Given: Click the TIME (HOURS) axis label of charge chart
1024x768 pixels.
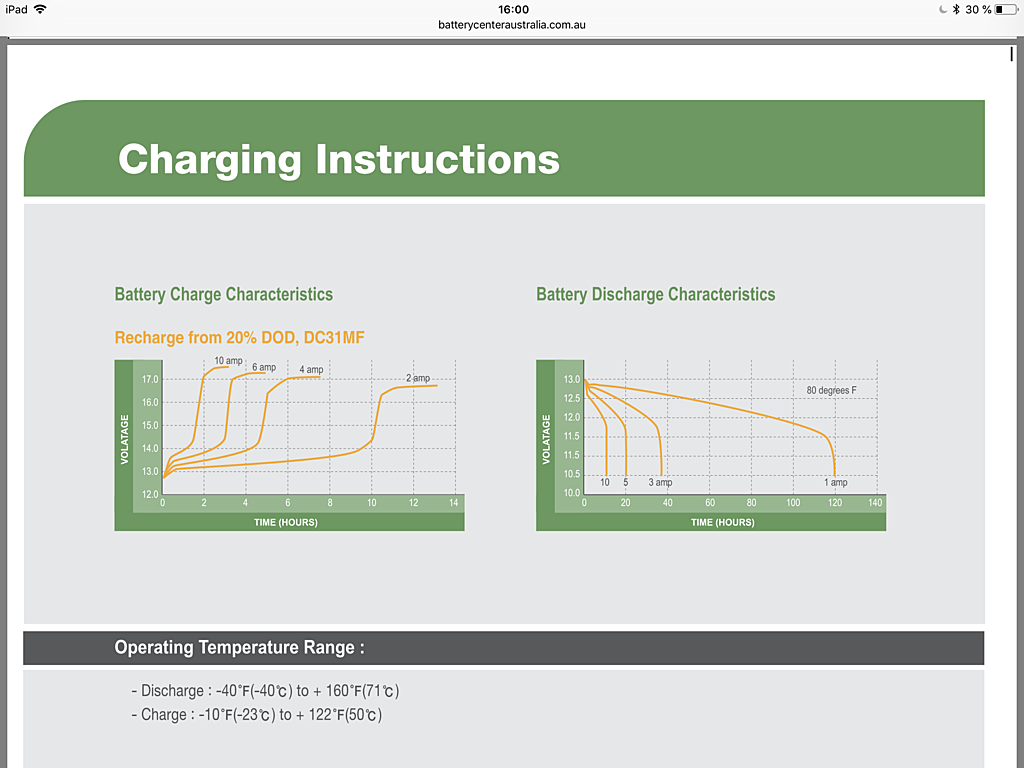Looking at the screenshot, I should [x=286, y=522].
